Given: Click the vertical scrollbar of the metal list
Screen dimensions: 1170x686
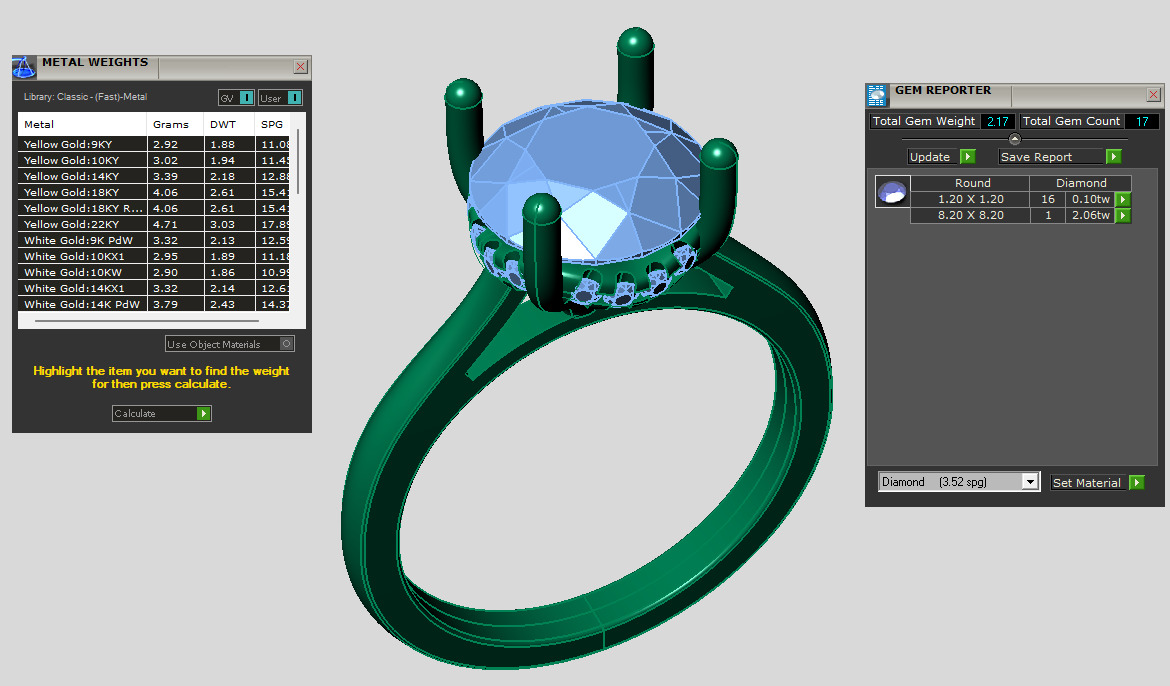Looking at the screenshot, I should click(x=298, y=160).
